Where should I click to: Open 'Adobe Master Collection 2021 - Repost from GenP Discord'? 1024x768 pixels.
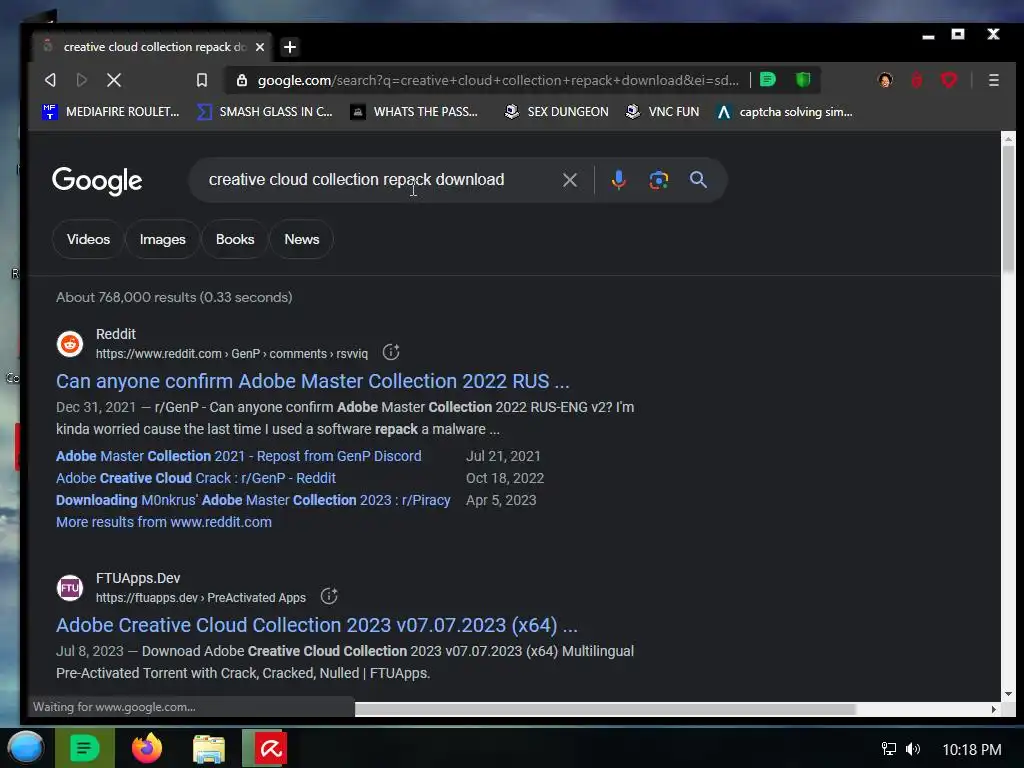click(x=238, y=456)
